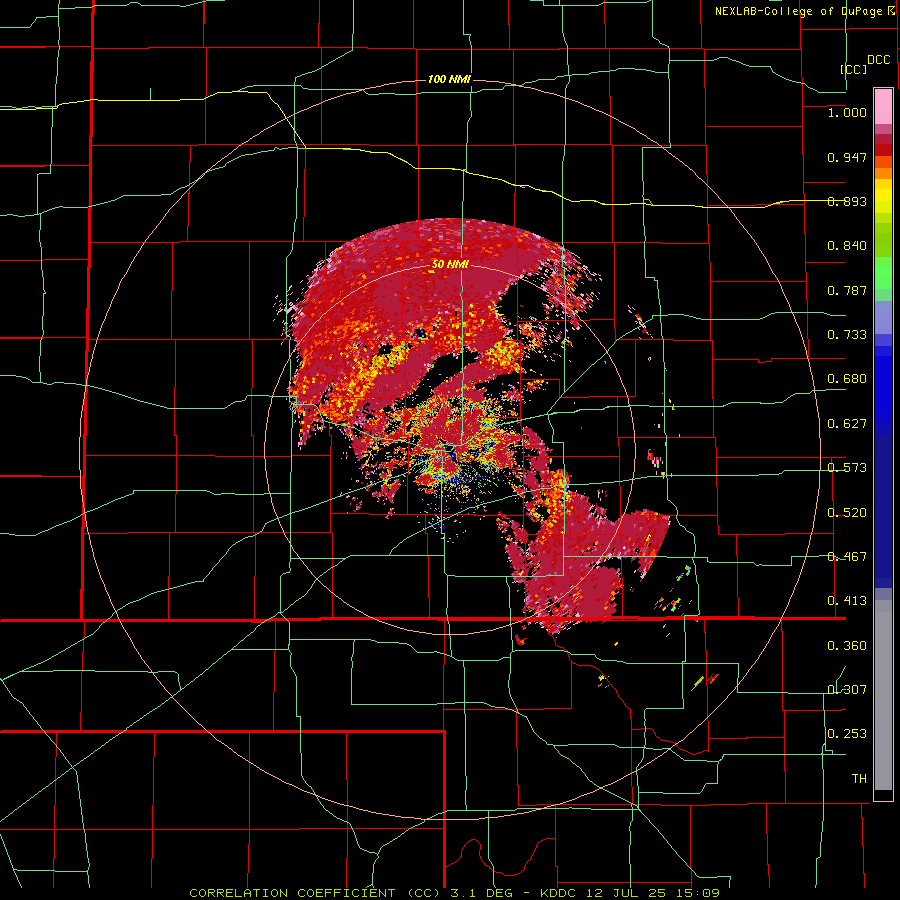Select the 0.360 scale value
The image size is (900, 900).
coord(847,646)
